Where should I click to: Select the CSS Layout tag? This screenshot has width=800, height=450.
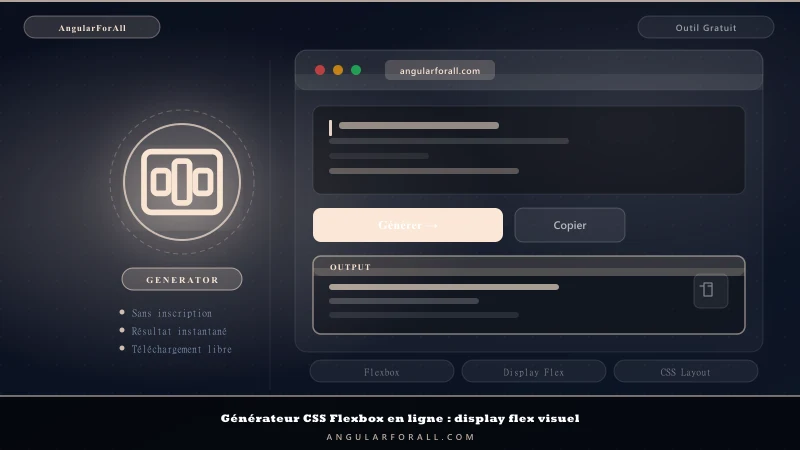coord(686,372)
